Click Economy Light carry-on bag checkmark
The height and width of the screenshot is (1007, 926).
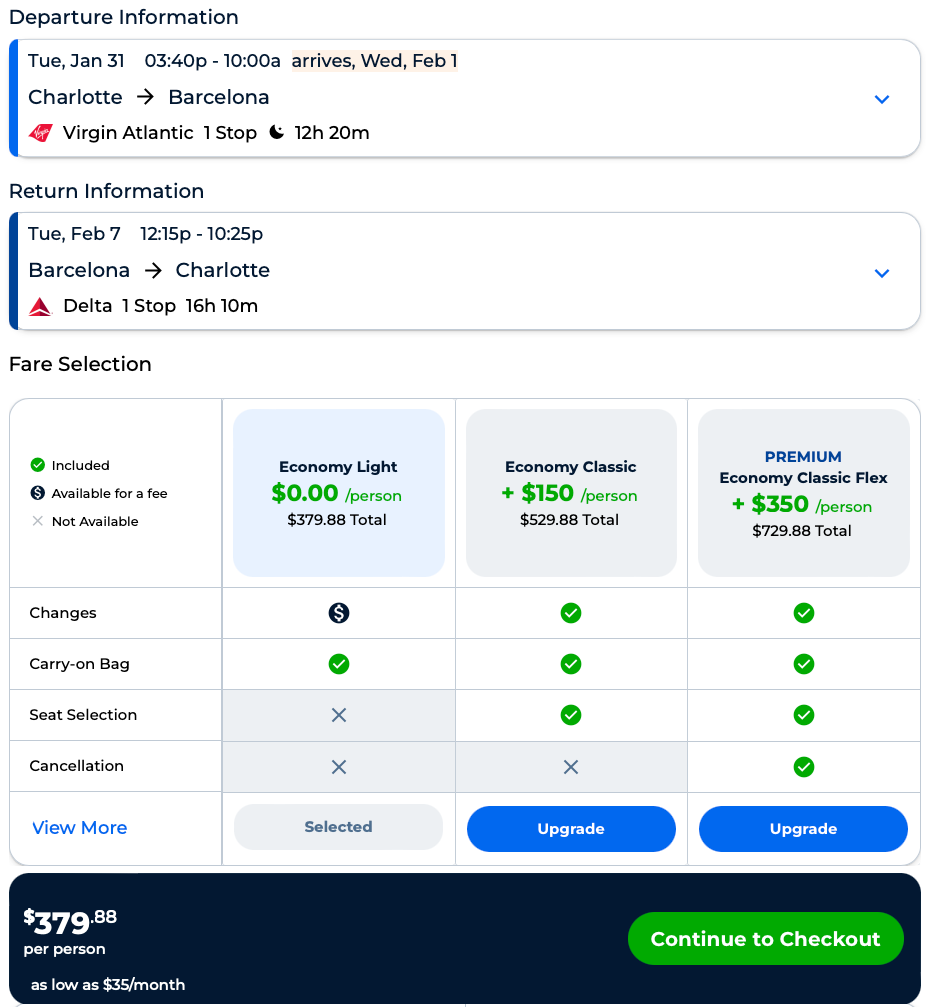[x=339, y=664]
